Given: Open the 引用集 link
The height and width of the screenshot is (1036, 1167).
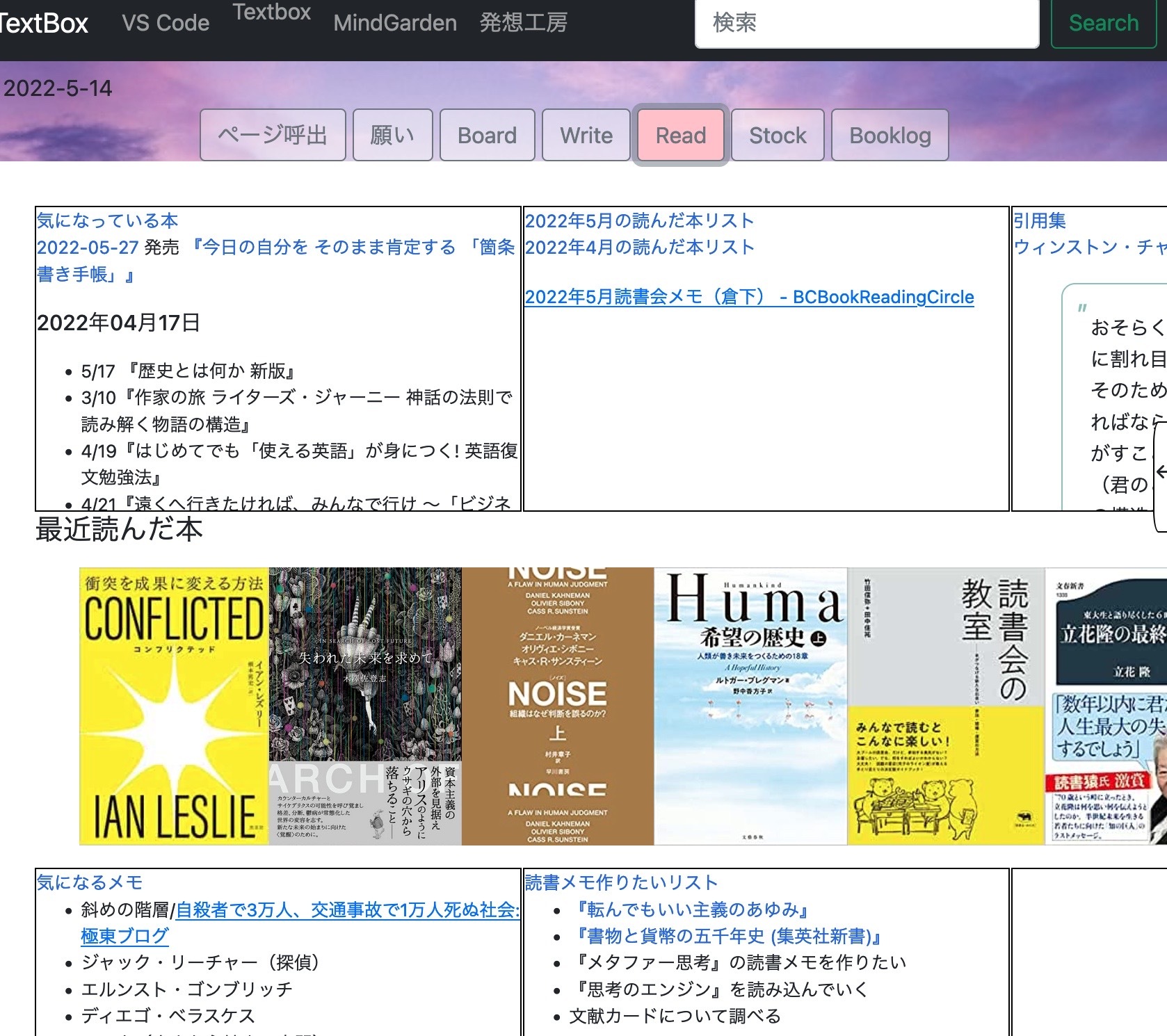Looking at the screenshot, I should [1039, 220].
